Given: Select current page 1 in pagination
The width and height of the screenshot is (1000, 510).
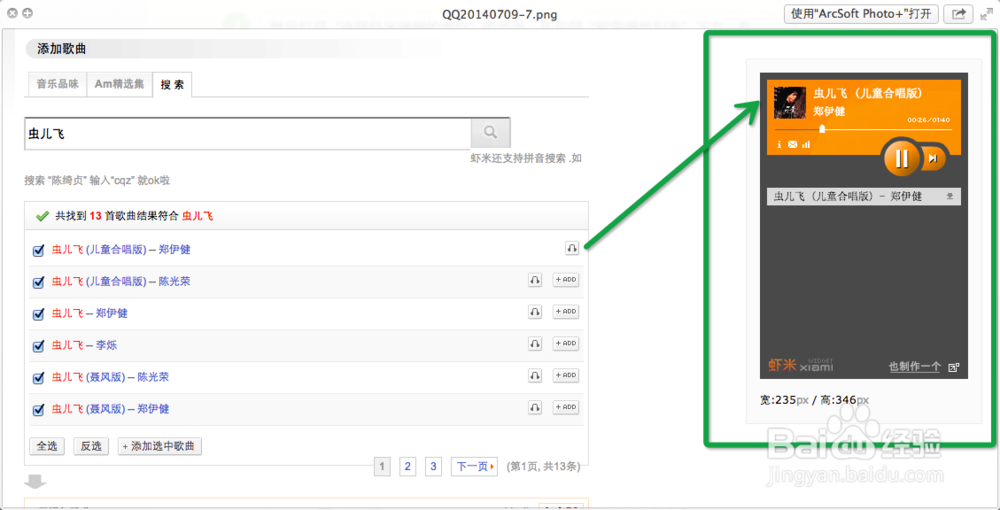Looking at the screenshot, I should click(x=381, y=467).
